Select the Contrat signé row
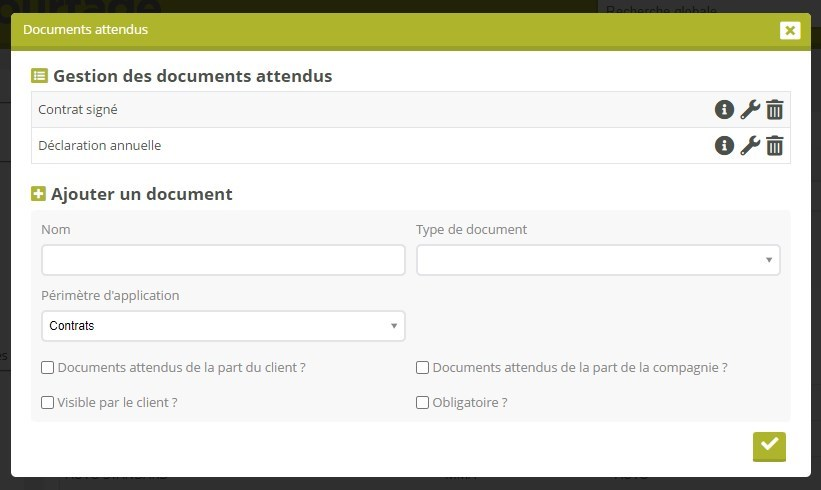Image resolution: width=821 pixels, height=490 pixels. coord(300,110)
